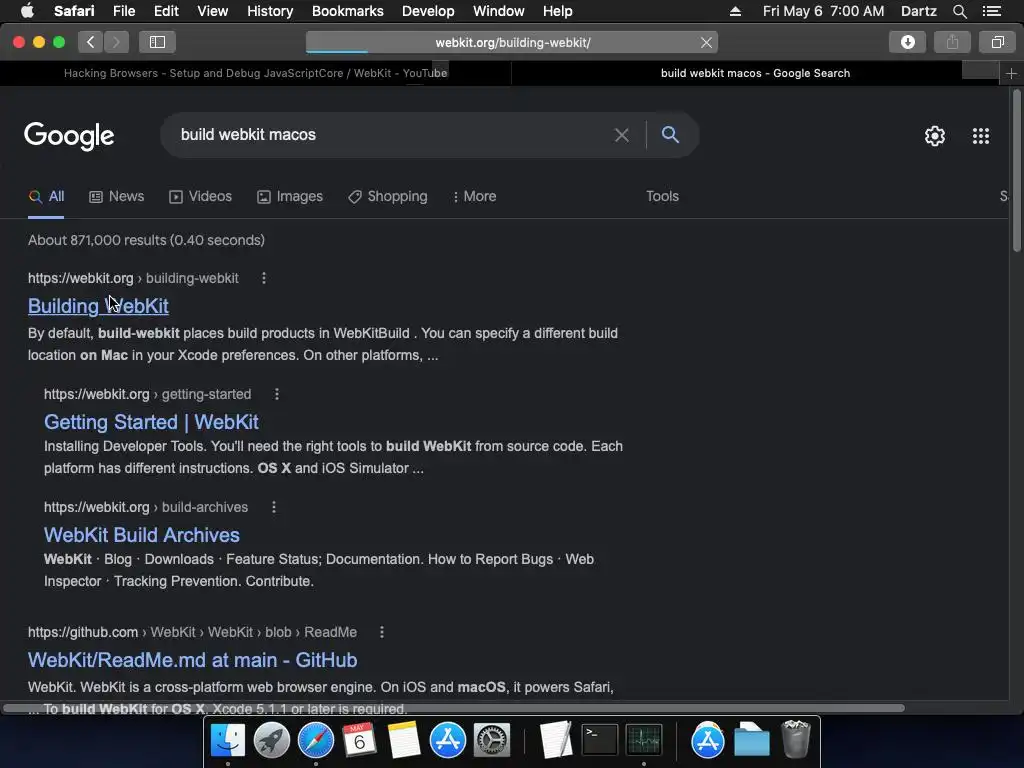Switch to the Shopping tab

(388, 197)
